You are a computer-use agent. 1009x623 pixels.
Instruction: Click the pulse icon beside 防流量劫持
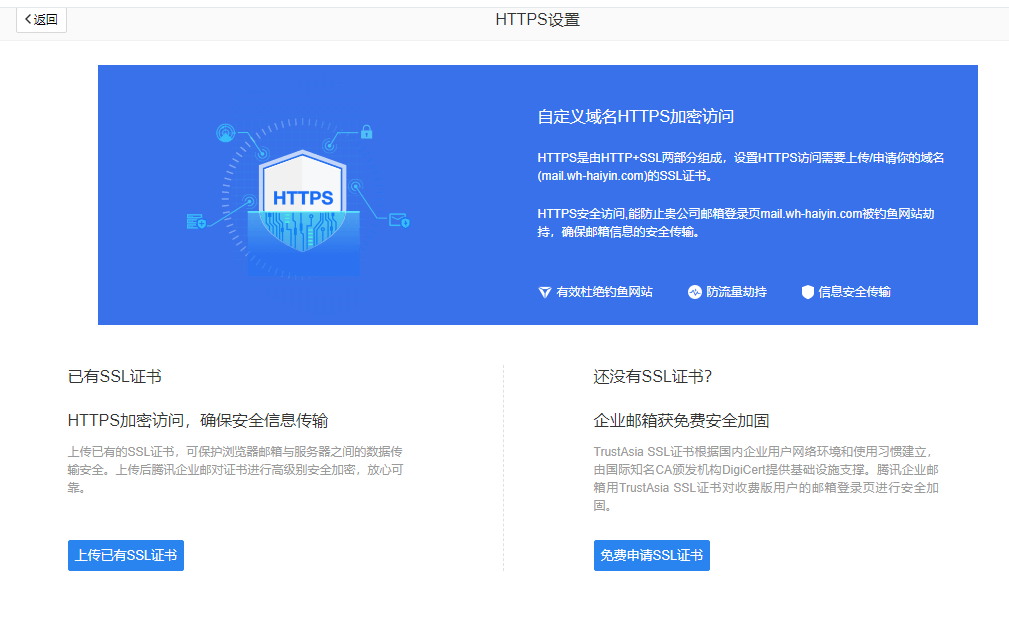tap(694, 292)
